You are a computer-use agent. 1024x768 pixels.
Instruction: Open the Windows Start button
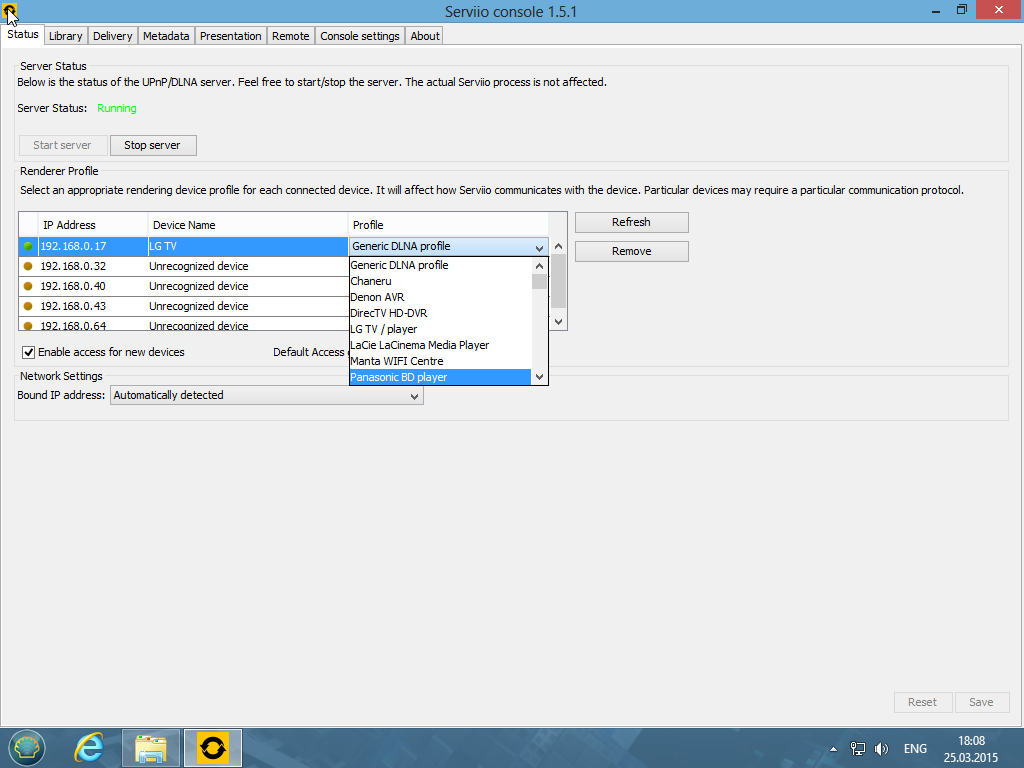(x=27, y=747)
